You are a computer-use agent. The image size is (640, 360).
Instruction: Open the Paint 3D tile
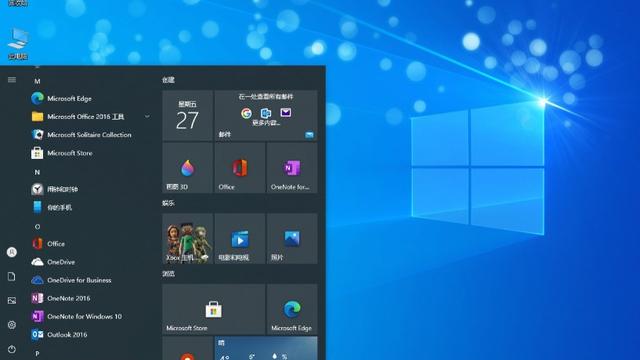tap(188, 168)
